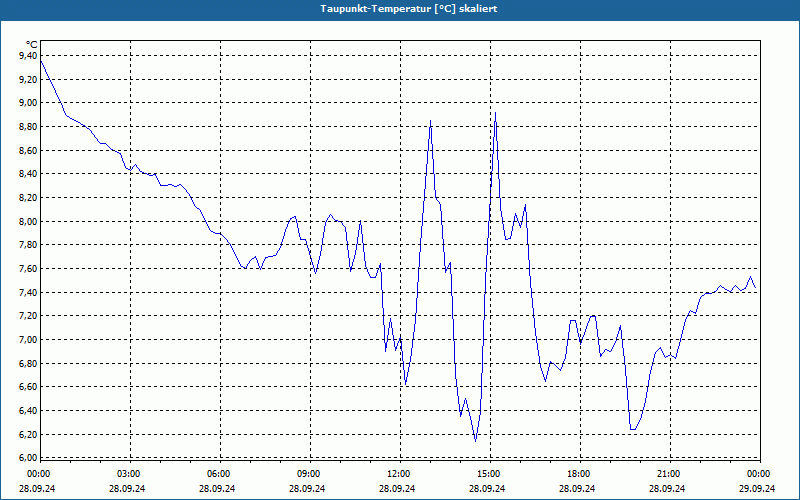Click the 6,80 y-axis label
Image resolution: width=800 pixels, height=500 pixels.
tap(29, 364)
